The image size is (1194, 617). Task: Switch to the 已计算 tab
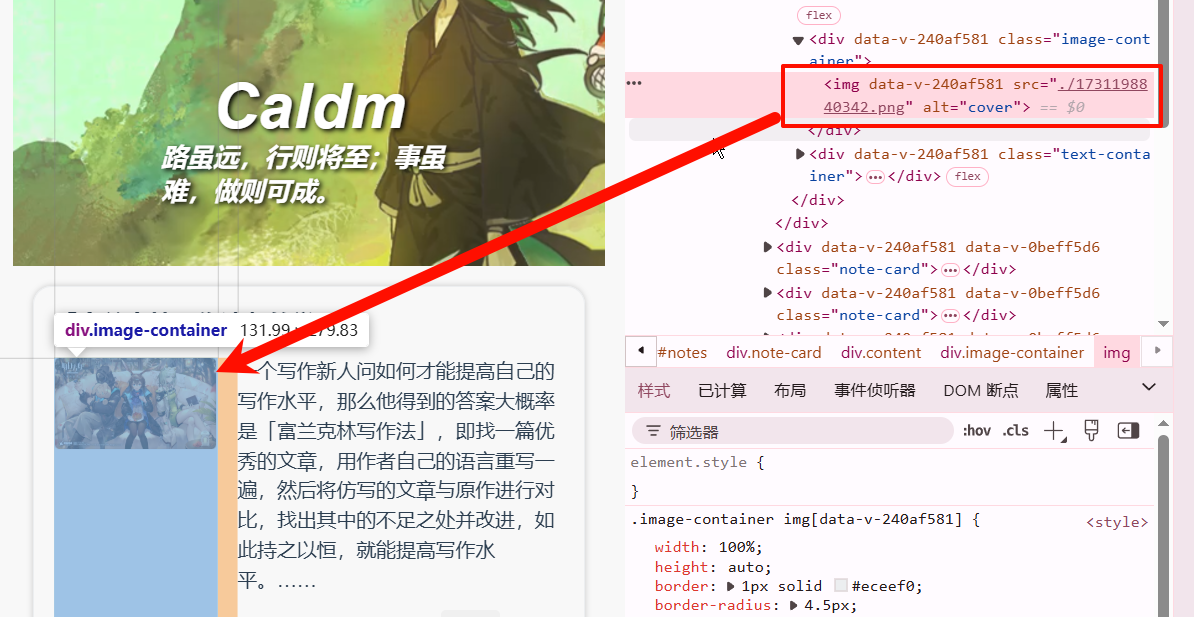[x=722, y=391]
